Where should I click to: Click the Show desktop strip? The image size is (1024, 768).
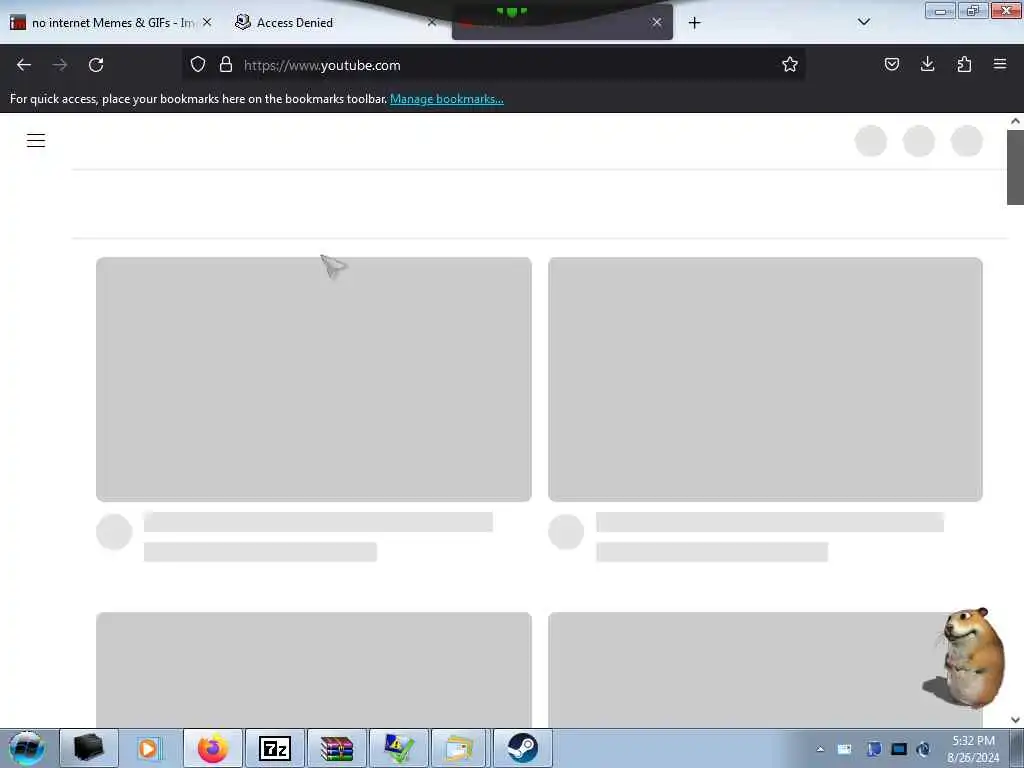pos(1016,748)
